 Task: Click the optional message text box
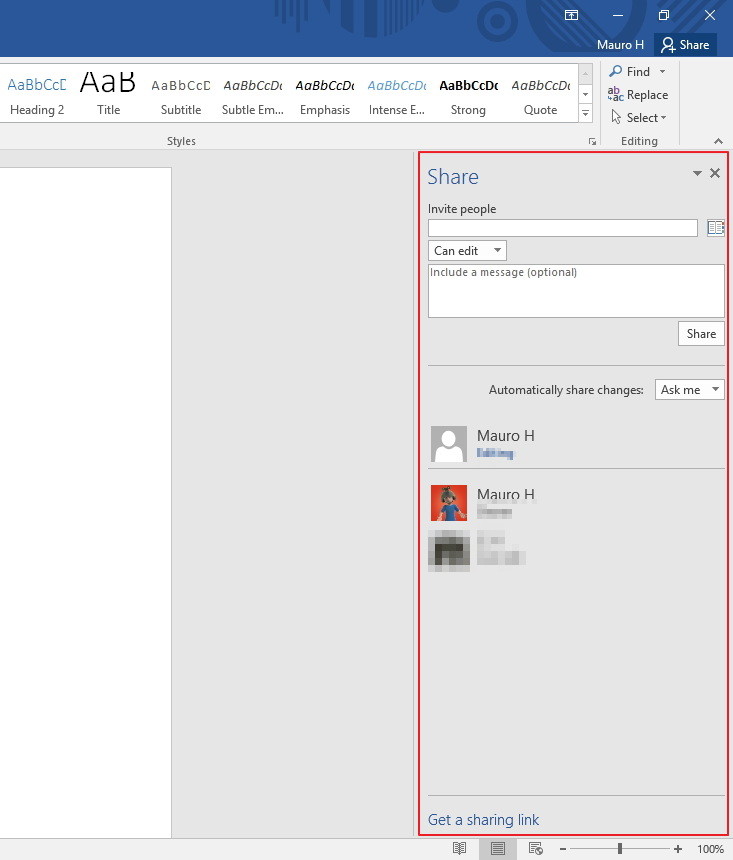point(576,291)
